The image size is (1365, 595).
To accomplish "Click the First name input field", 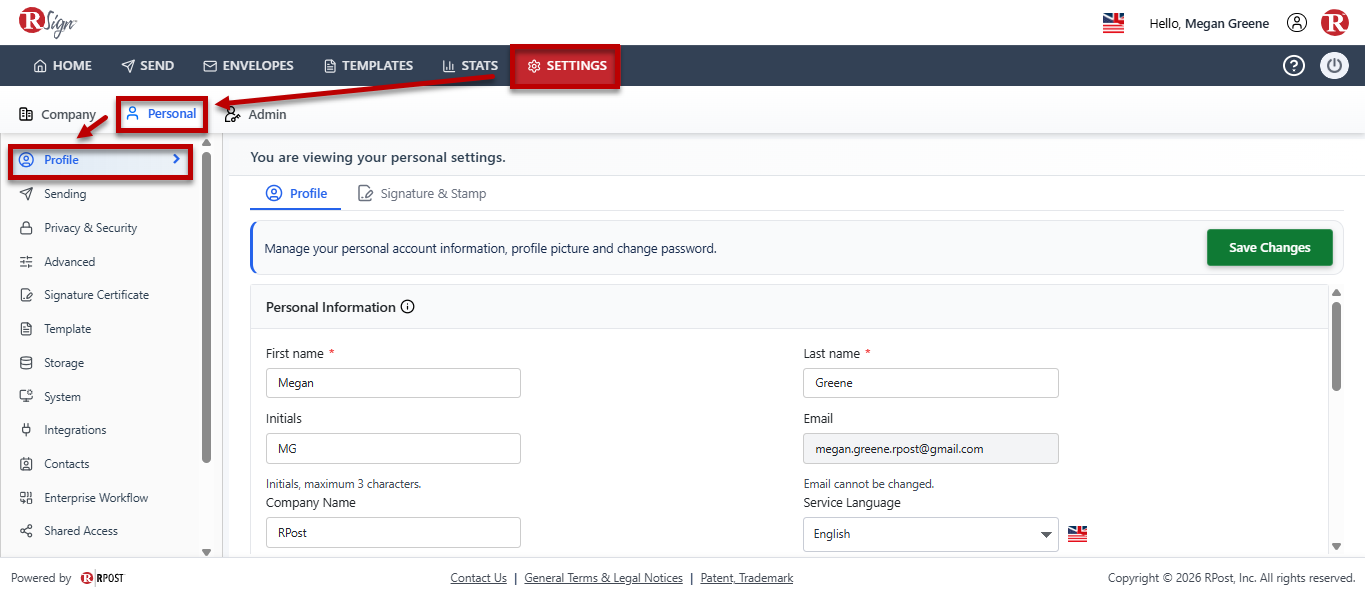I will [393, 383].
